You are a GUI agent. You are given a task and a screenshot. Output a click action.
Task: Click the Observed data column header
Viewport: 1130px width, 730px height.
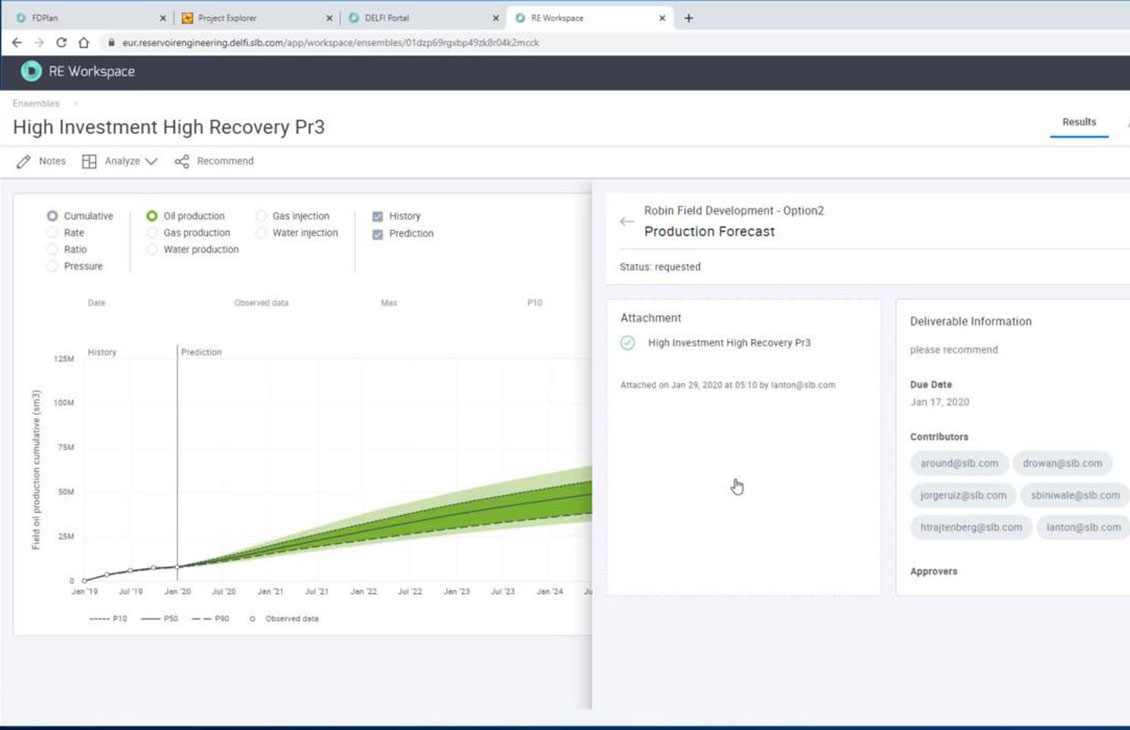pos(261,303)
